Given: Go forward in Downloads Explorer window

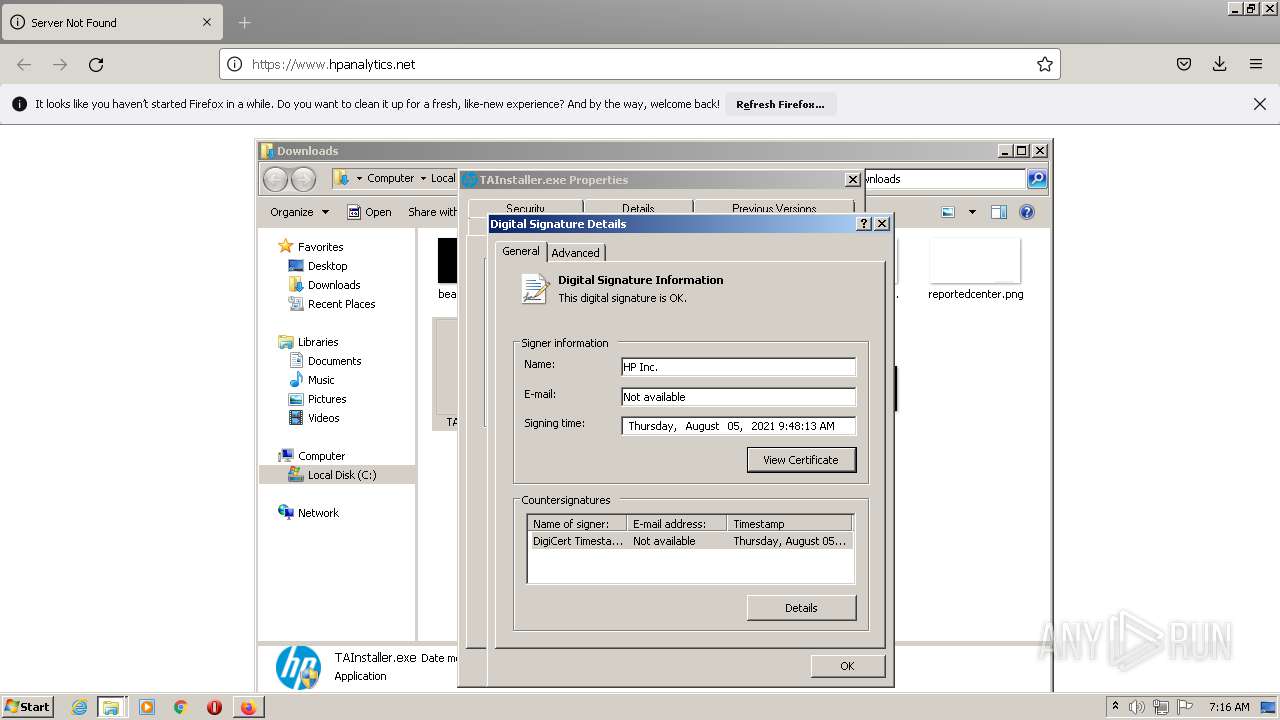Looking at the screenshot, I should [x=303, y=179].
